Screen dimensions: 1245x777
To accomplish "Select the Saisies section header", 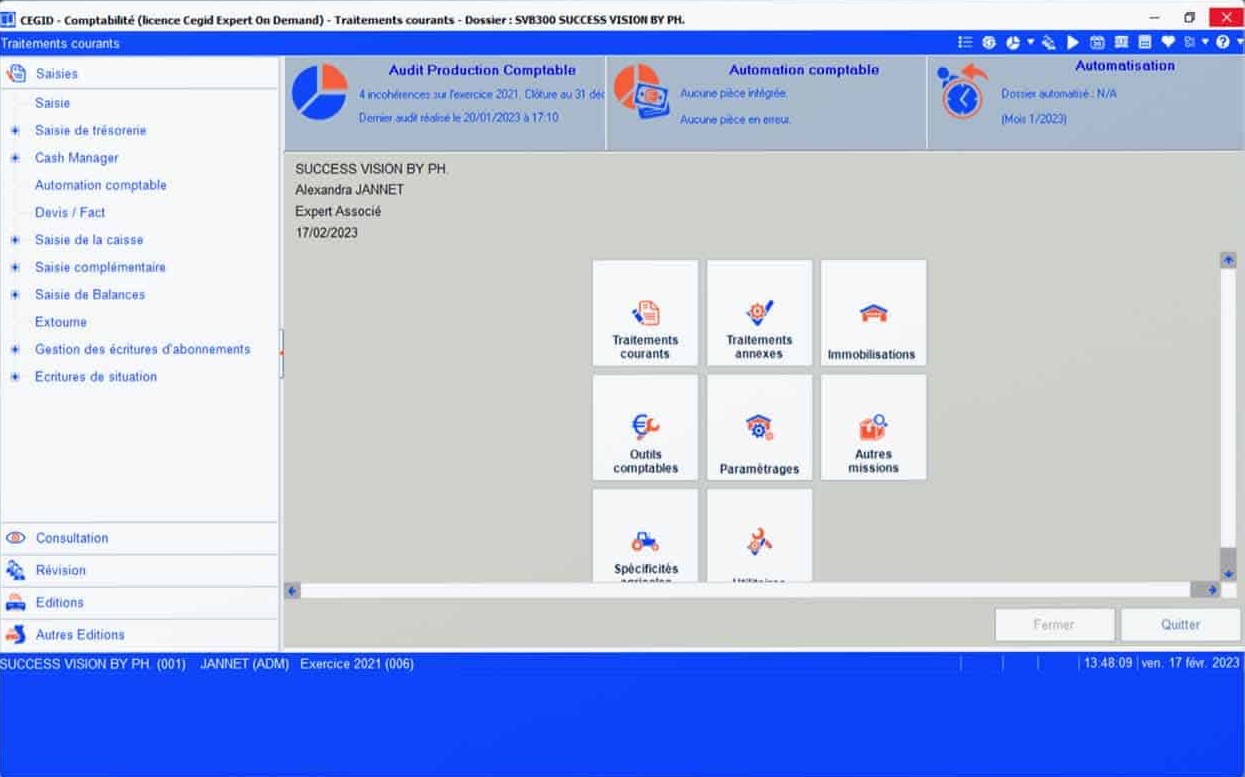I will pyautogui.click(x=139, y=73).
